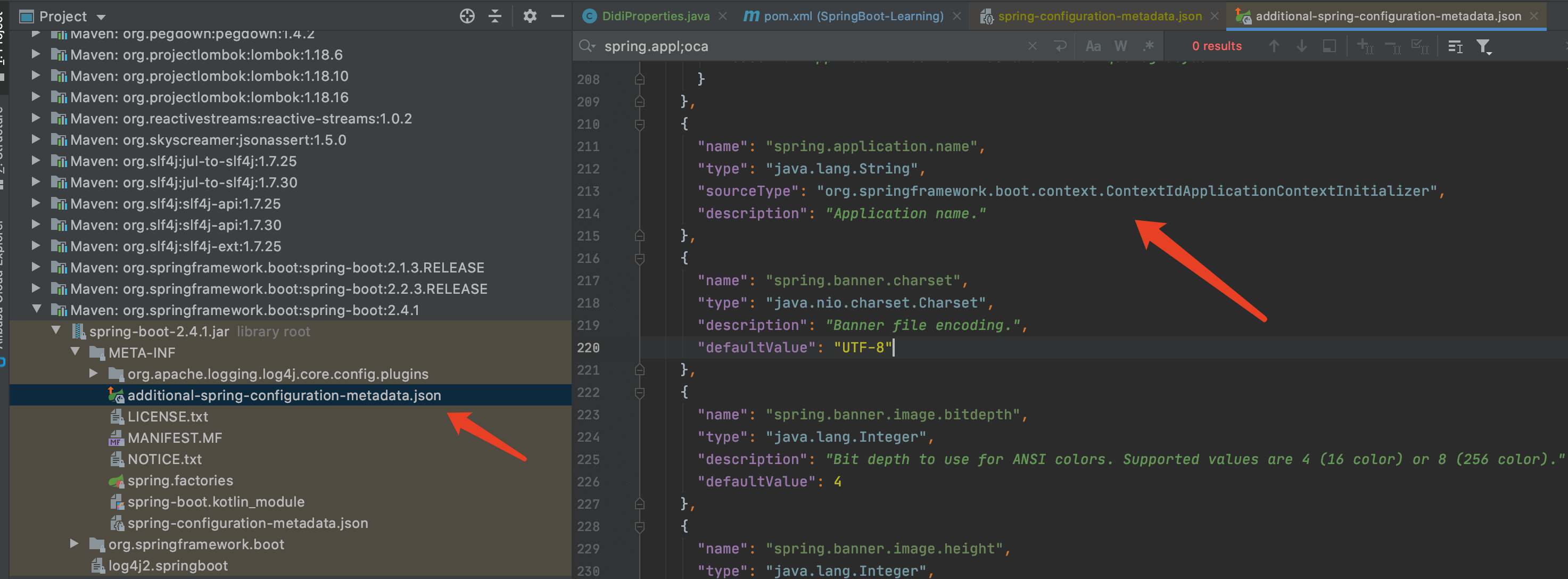
Task: Jump to next search occurrence
Action: 1301,46
